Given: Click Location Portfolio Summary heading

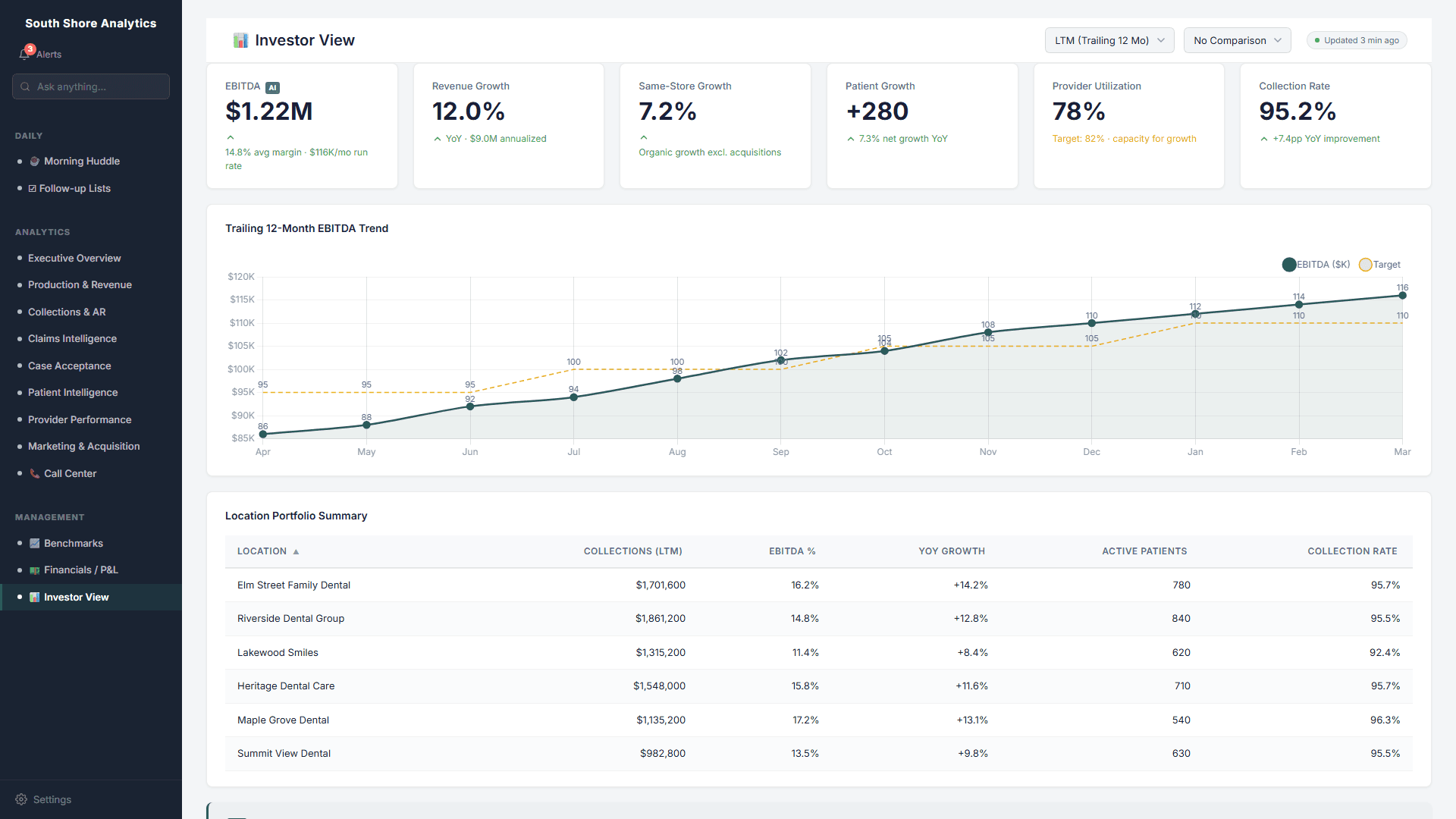Looking at the screenshot, I should click(x=296, y=516).
